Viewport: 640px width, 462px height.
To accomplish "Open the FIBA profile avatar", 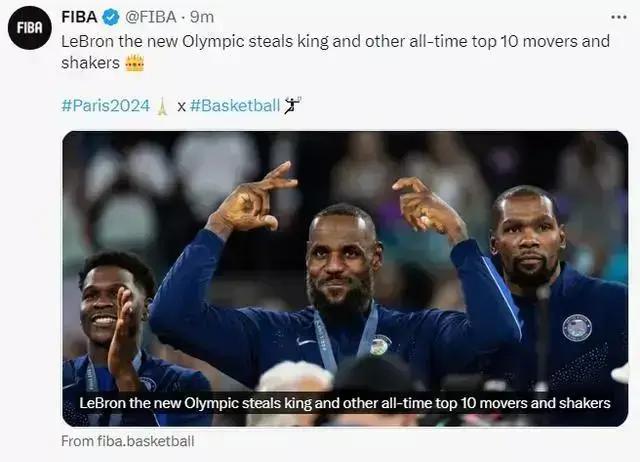I will pyautogui.click(x=29, y=28).
